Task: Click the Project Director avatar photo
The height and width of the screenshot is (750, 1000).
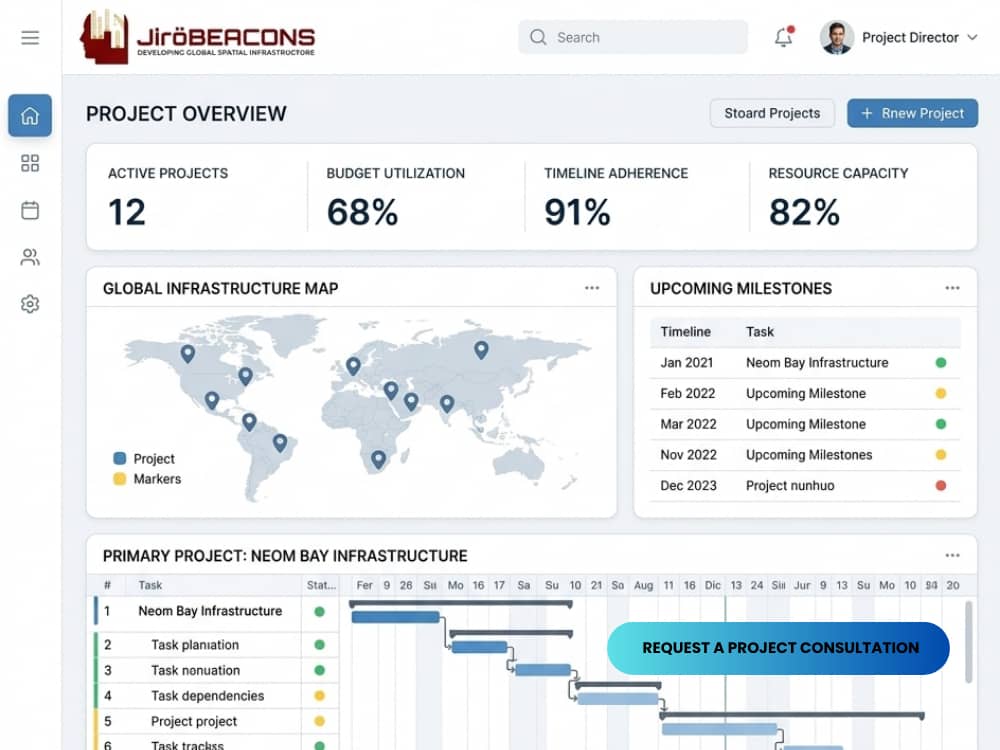Action: click(837, 38)
